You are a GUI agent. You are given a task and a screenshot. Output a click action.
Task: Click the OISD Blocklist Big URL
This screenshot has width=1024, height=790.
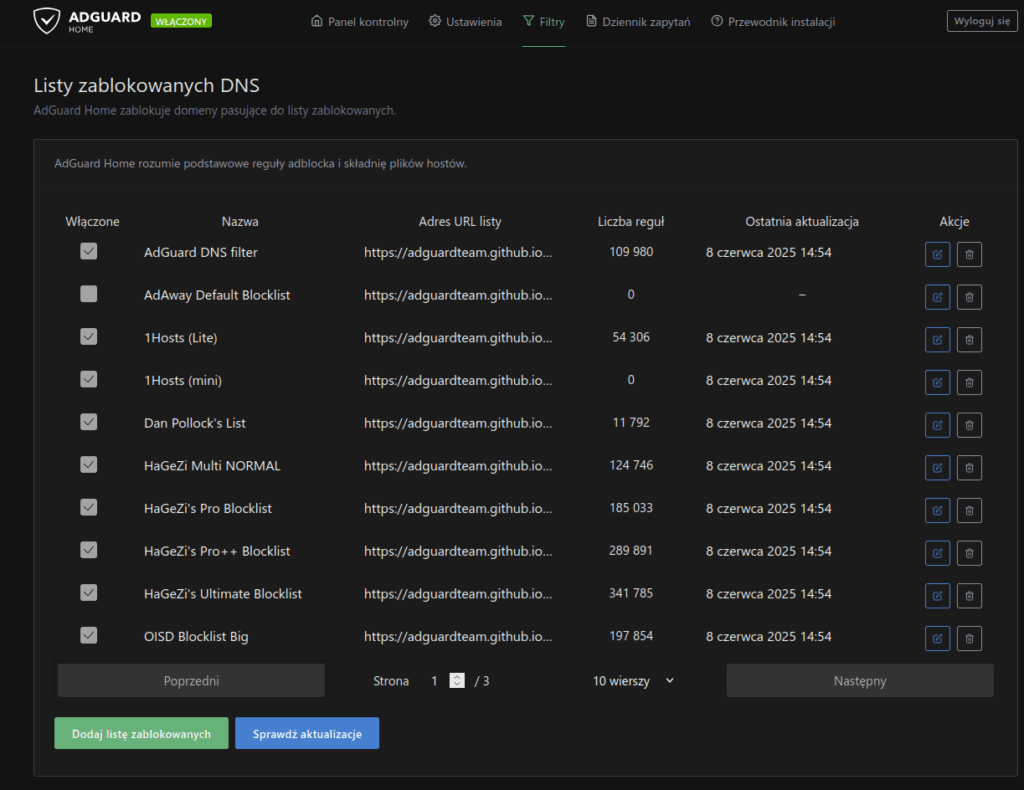pyautogui.click(x=458, y=636)
